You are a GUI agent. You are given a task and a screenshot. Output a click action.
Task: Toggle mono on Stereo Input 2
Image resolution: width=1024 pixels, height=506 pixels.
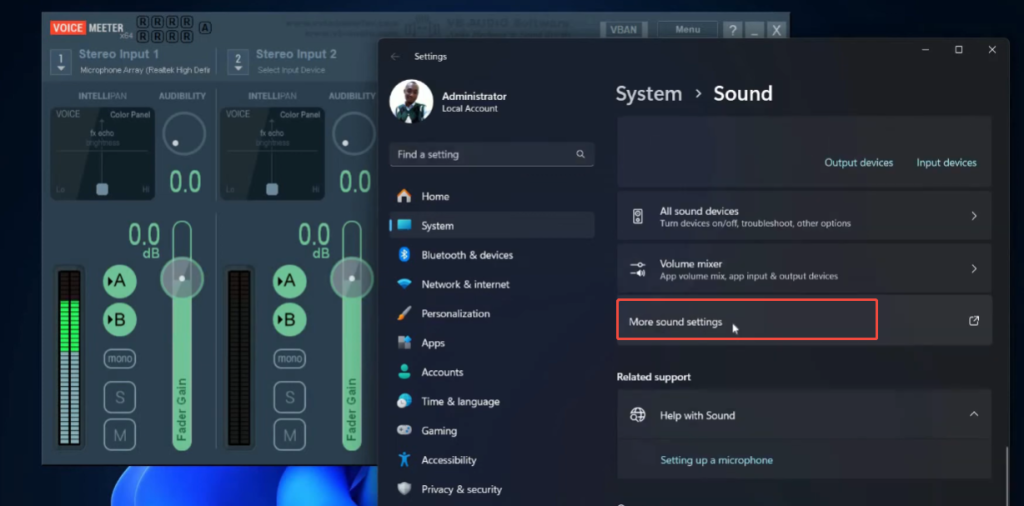pyautogui.click(x=289, y=358)
